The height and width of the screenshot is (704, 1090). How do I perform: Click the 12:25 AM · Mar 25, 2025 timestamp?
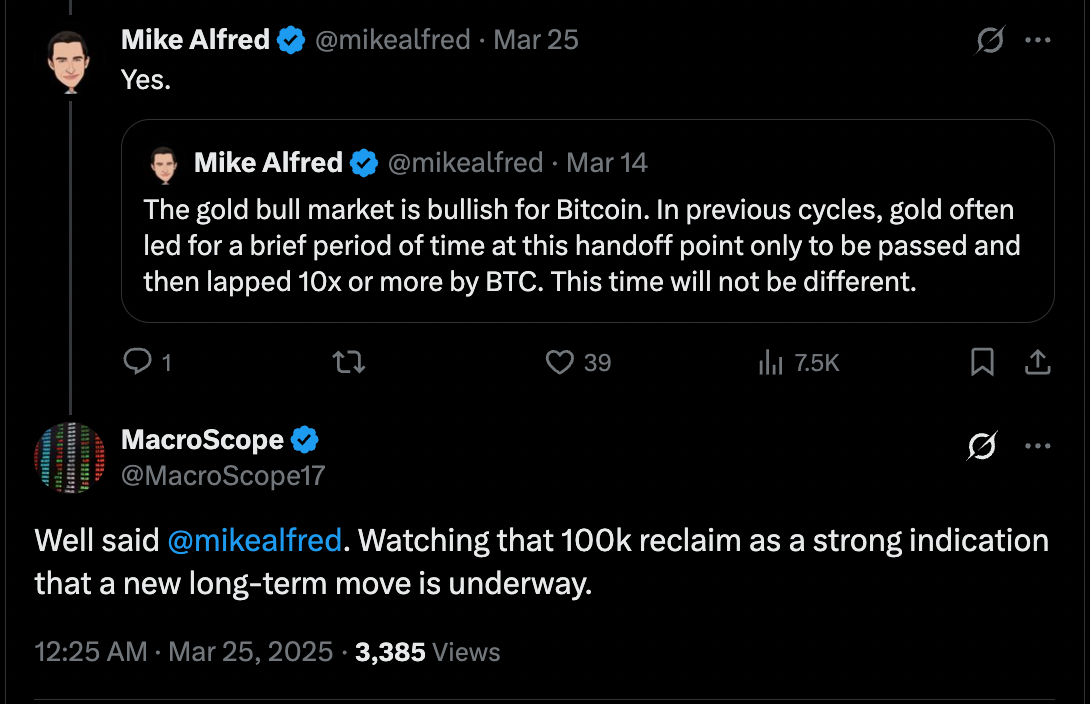[183, 652]
